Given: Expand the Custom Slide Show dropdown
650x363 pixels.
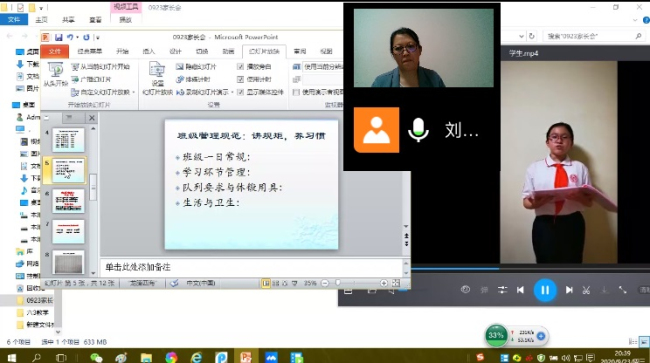Looking at the screenshot, I should 133,92.
